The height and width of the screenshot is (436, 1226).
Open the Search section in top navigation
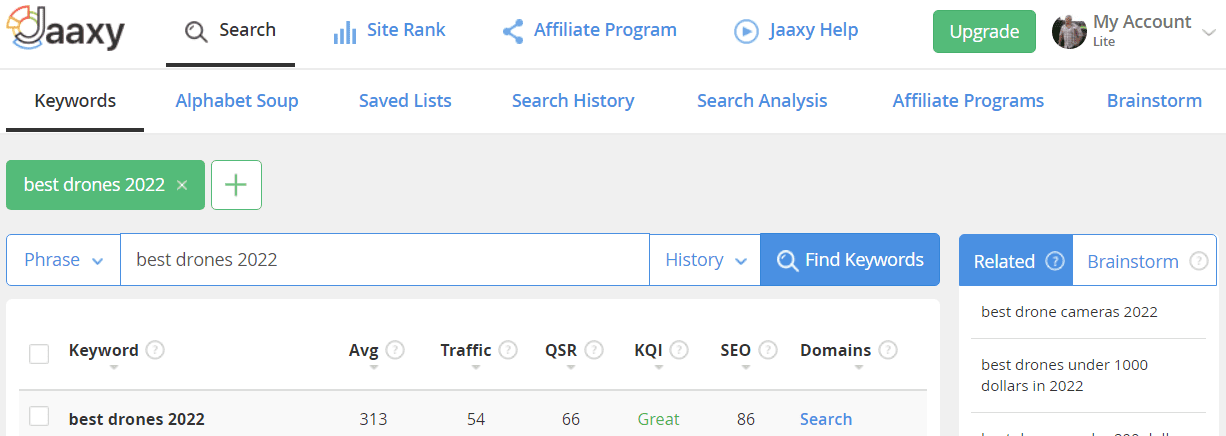(x=231, y=31)
